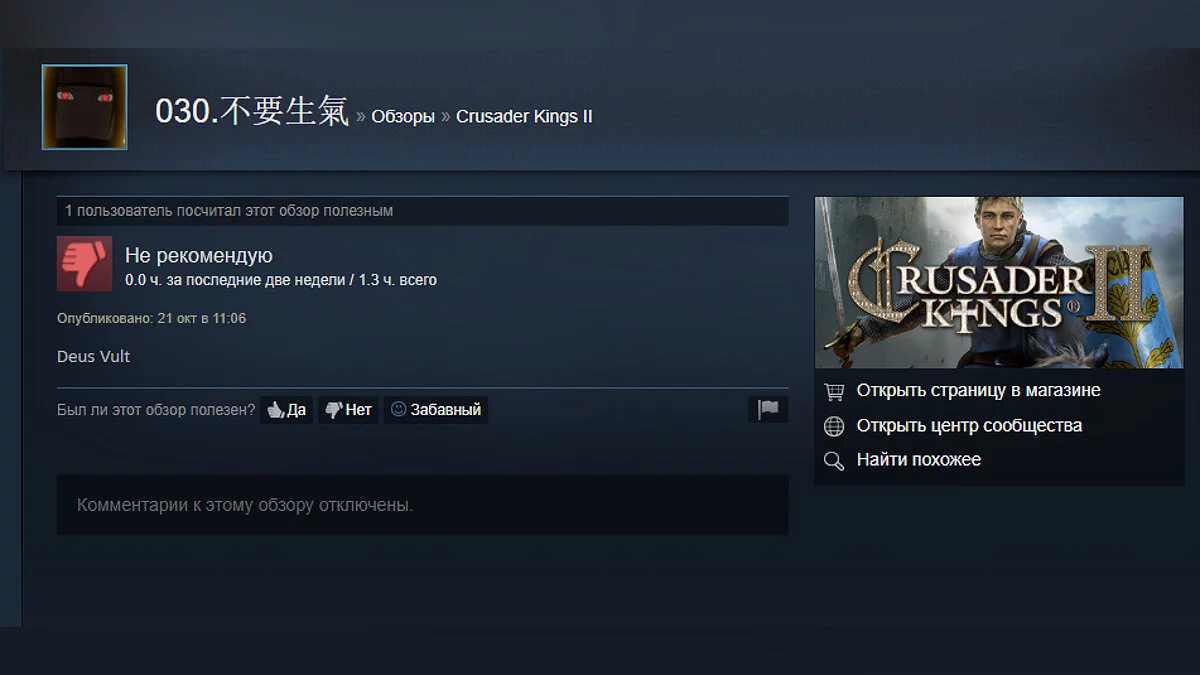Open the 030.不要生氣 user profile link

(x=252, y=112)
